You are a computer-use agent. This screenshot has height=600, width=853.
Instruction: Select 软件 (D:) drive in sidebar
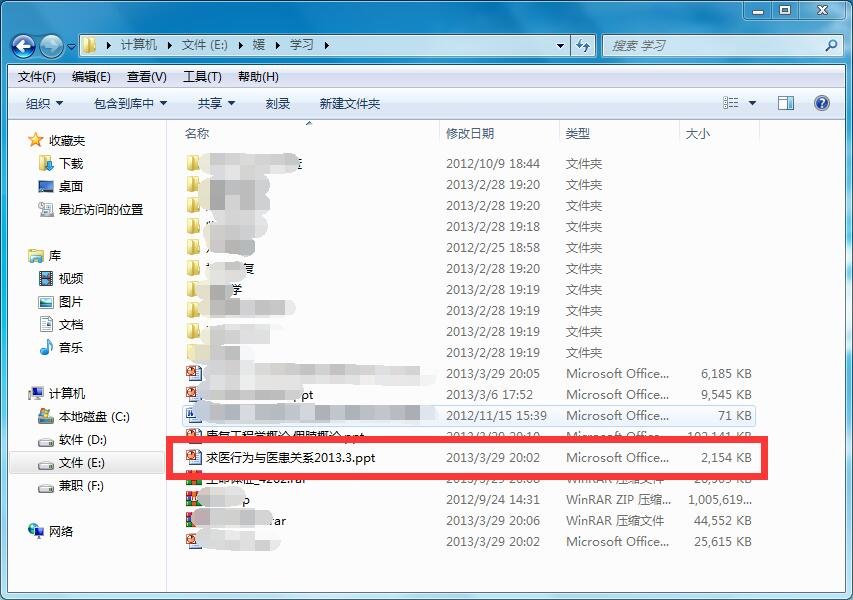pos(82,439)
